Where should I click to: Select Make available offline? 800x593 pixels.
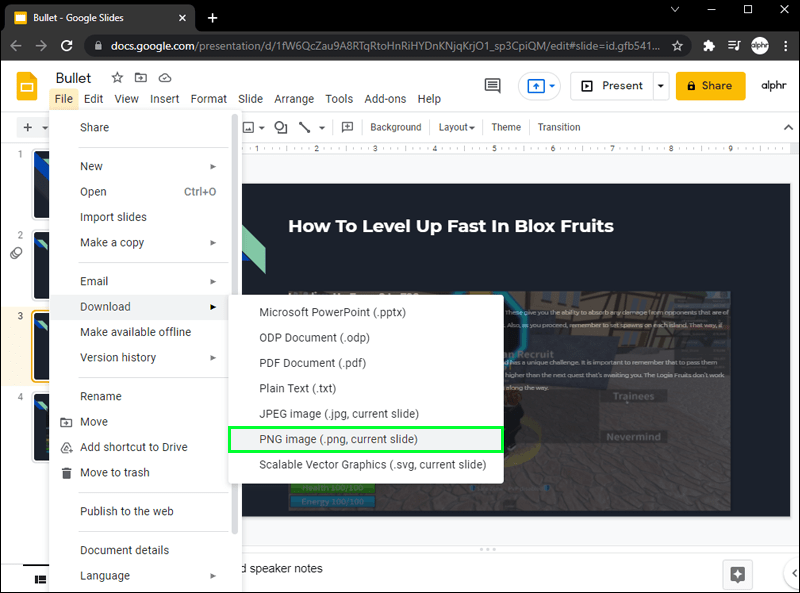point(136,332)
